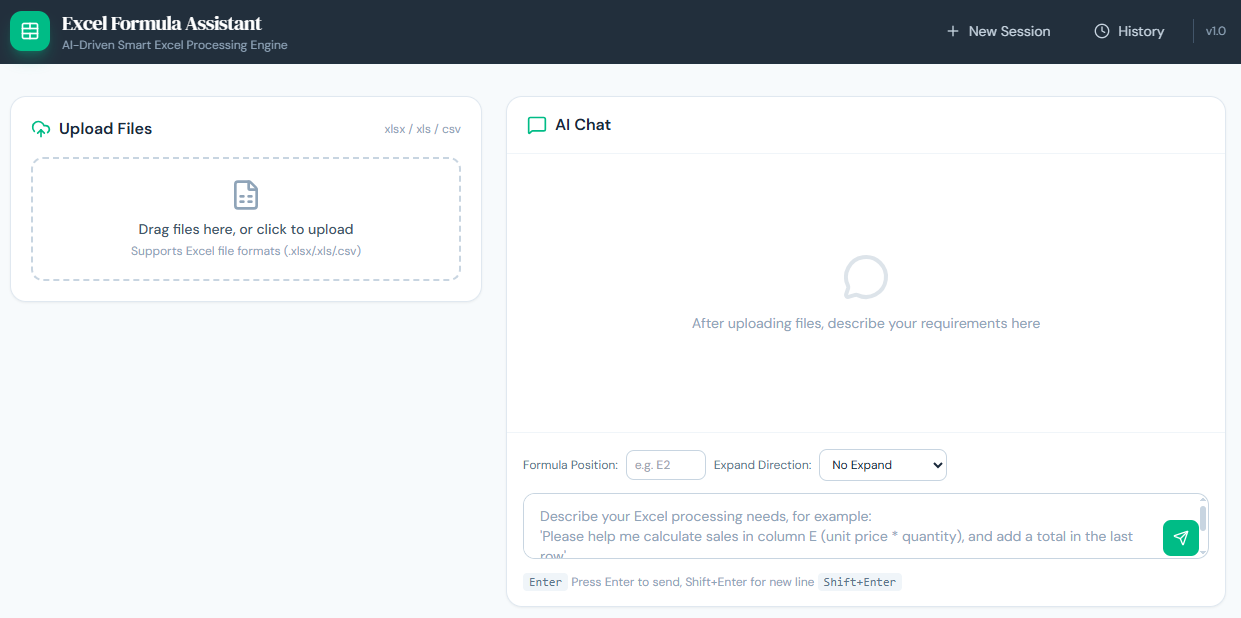This screenshot has width=1241, height=618.
Task: Open the History panel
Action: pos(1130,31)
